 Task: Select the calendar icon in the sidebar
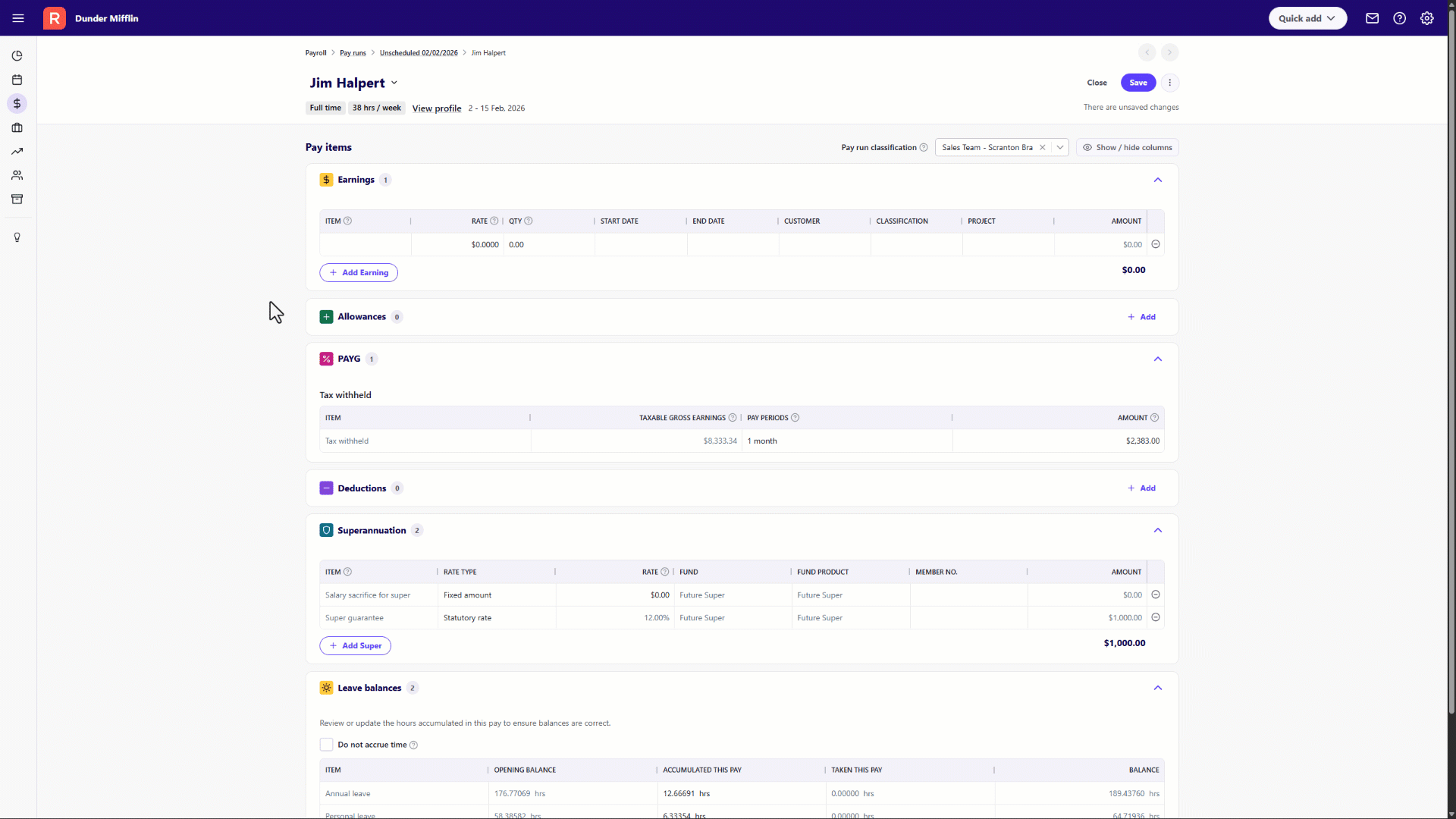click(x=17, y=80)
